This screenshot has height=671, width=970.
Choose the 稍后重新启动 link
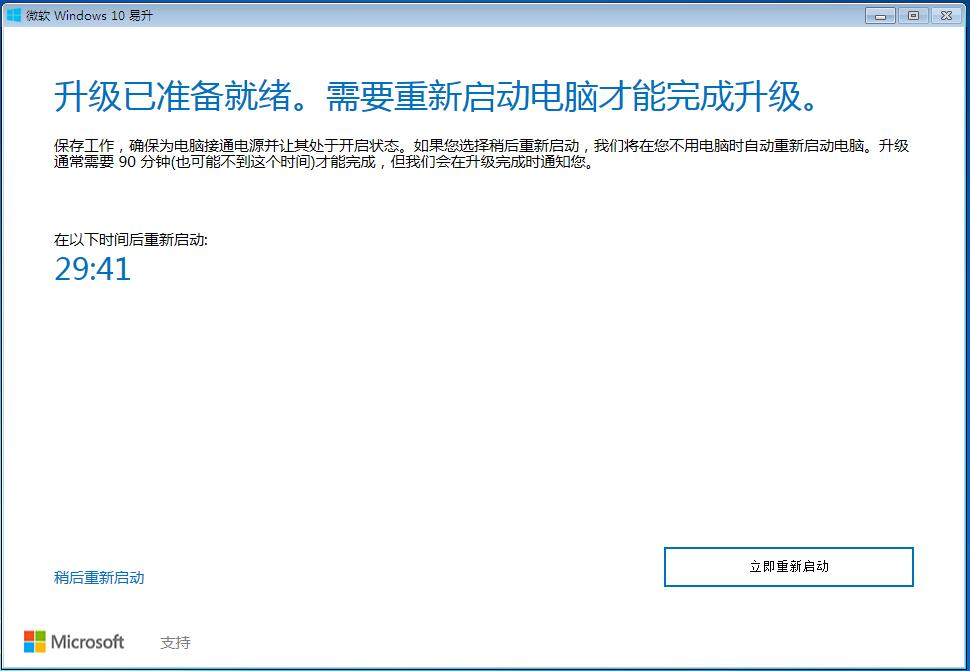pyautogui.click(x=99, y=577)
